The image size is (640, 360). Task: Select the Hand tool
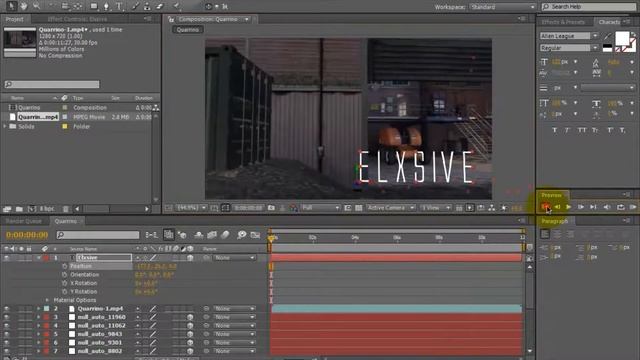[24, 6]
